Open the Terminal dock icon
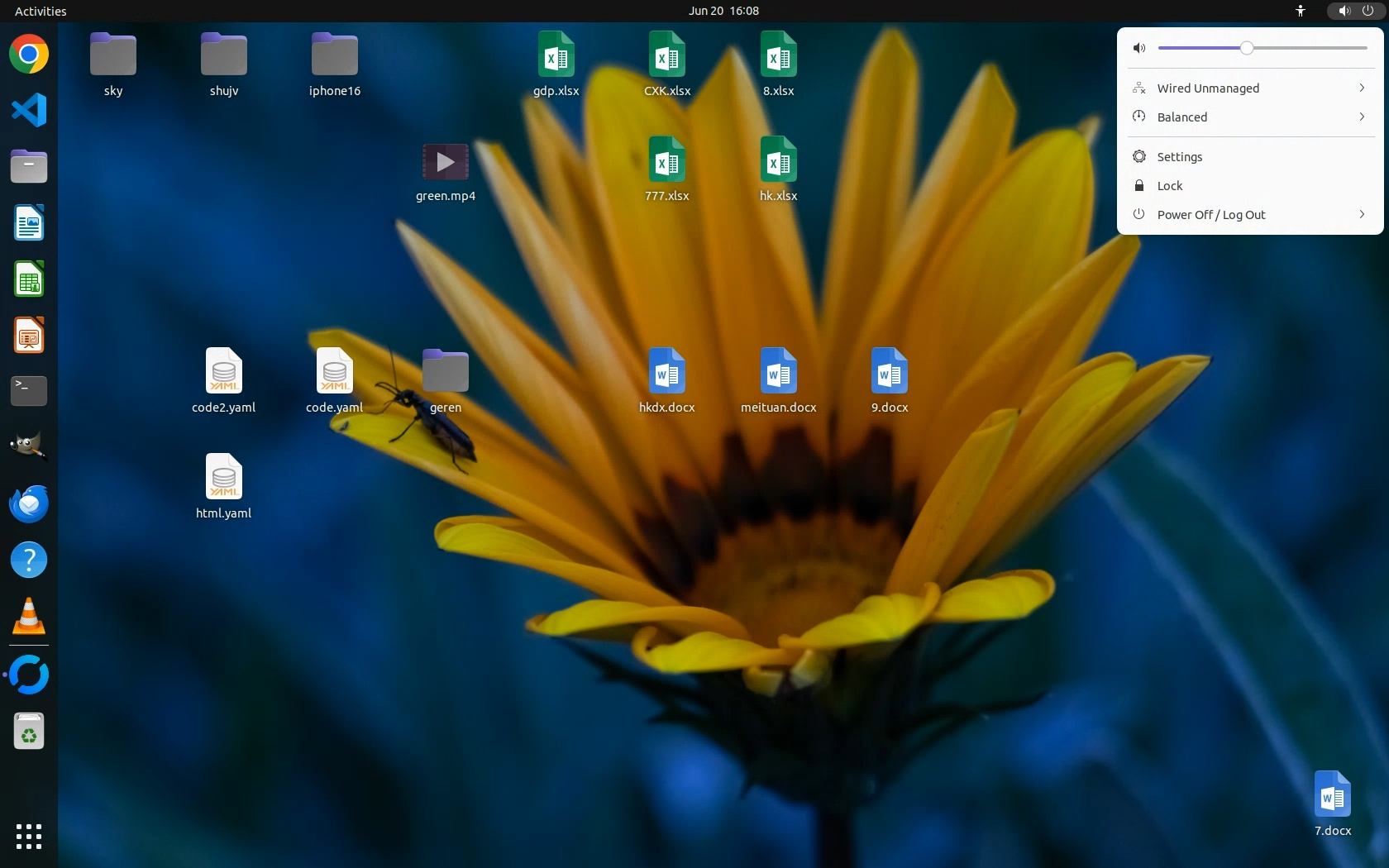Image resolution: width=1389 pixels, height=868 pixels. coord(29,391)
